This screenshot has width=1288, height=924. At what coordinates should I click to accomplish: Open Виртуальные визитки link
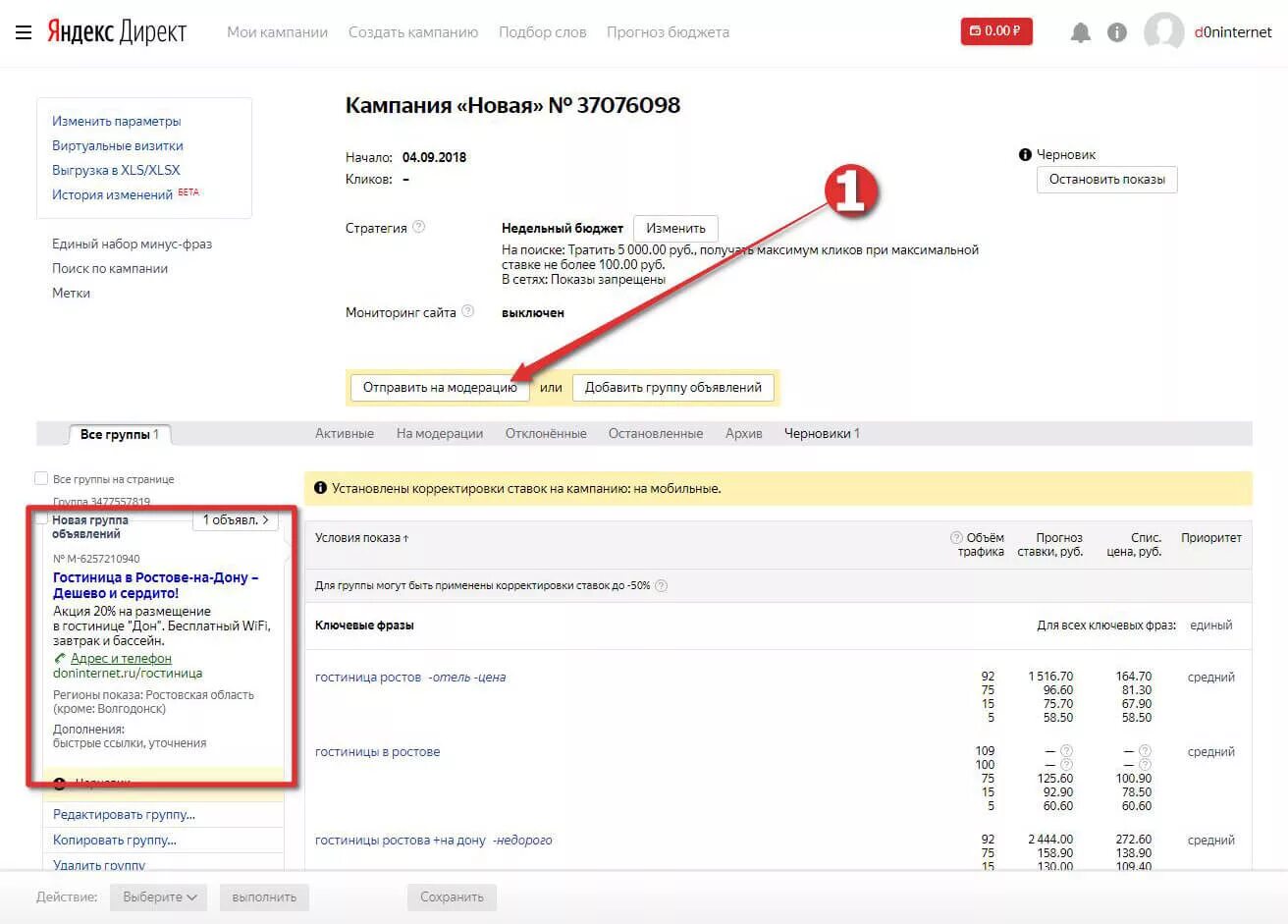(x=118, y=145)
